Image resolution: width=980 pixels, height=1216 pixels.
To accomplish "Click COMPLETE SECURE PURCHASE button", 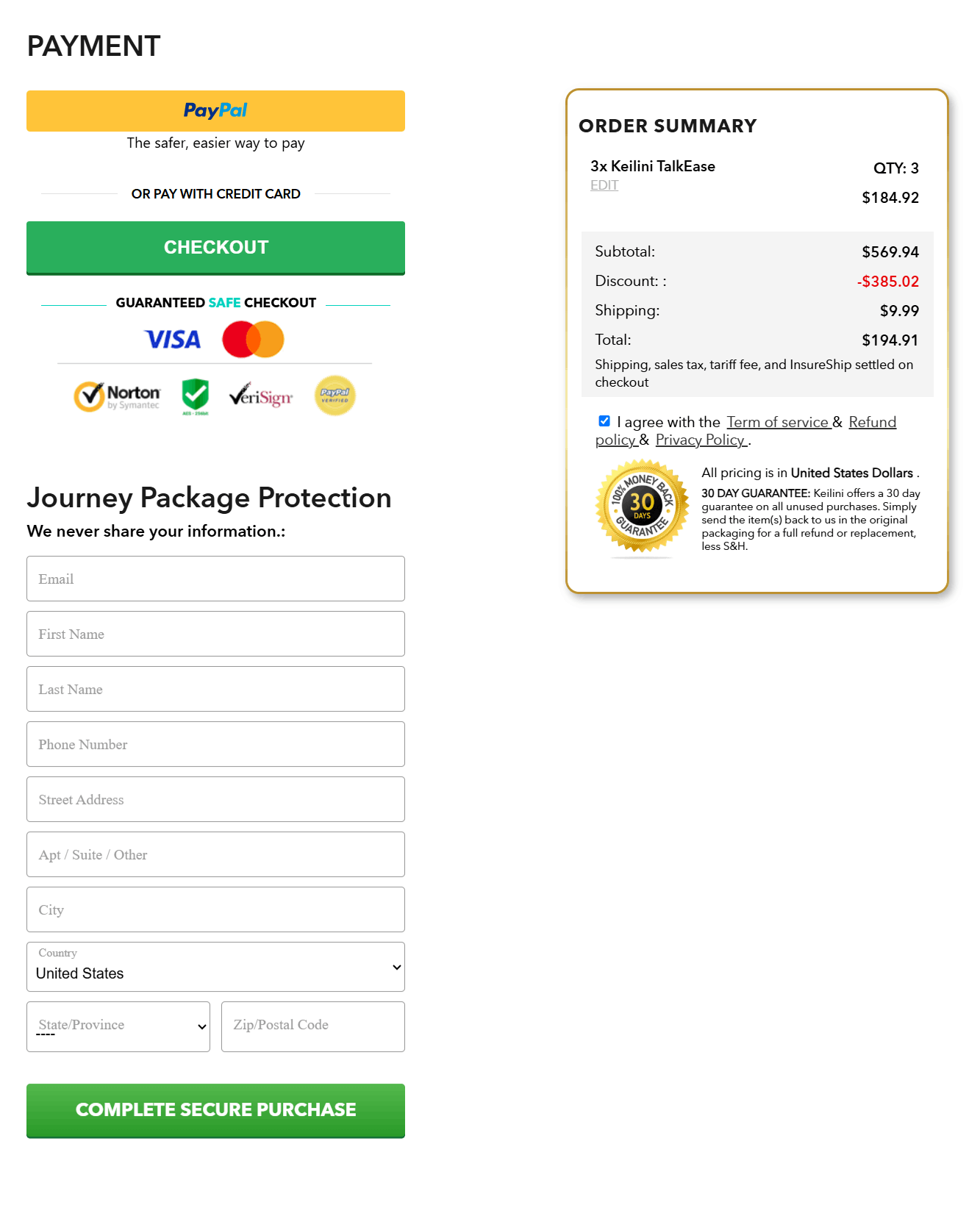I will coord(215,1110).
